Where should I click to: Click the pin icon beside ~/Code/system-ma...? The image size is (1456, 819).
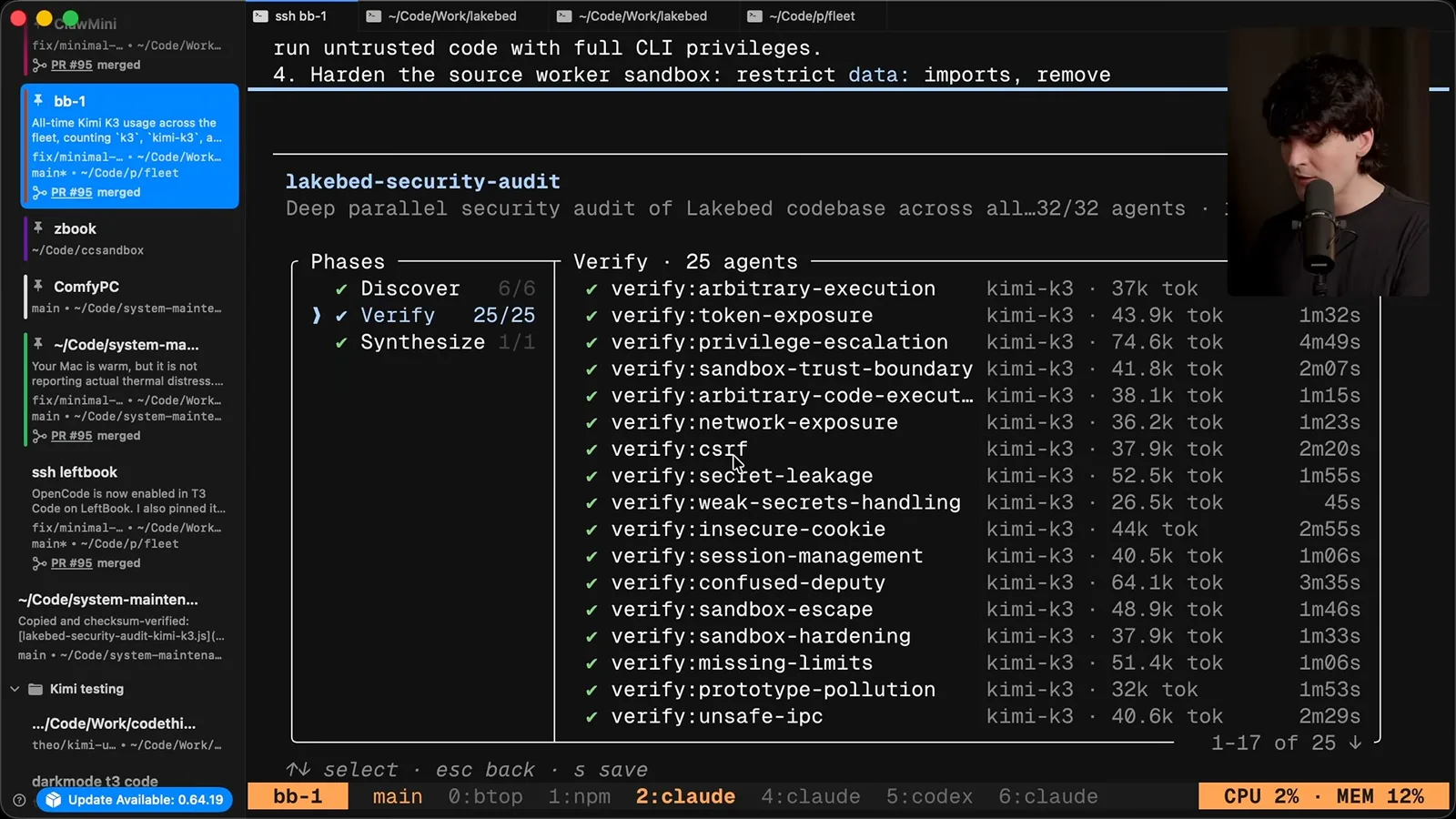(38, 344)
